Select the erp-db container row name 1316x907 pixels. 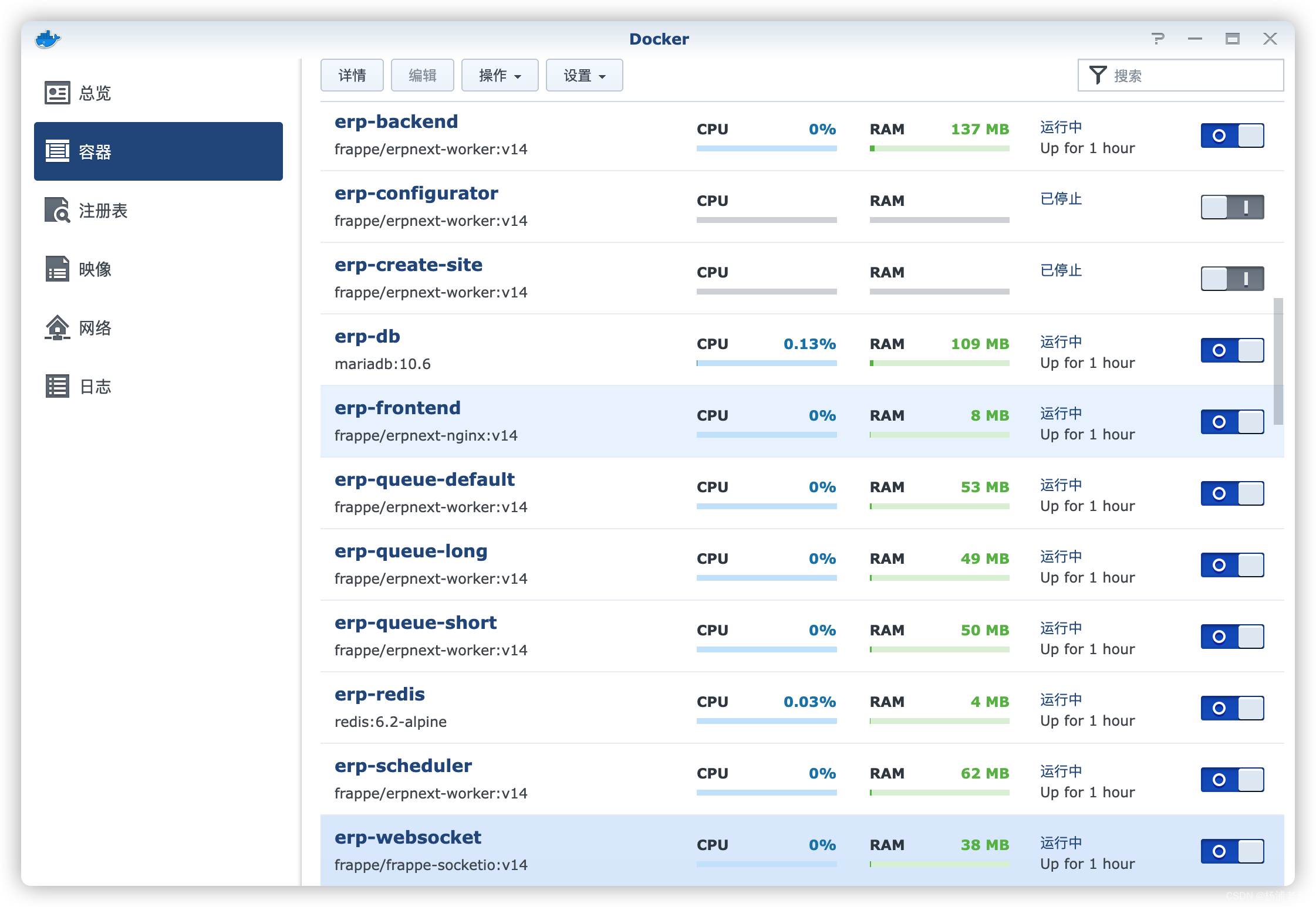pos(367,336)
